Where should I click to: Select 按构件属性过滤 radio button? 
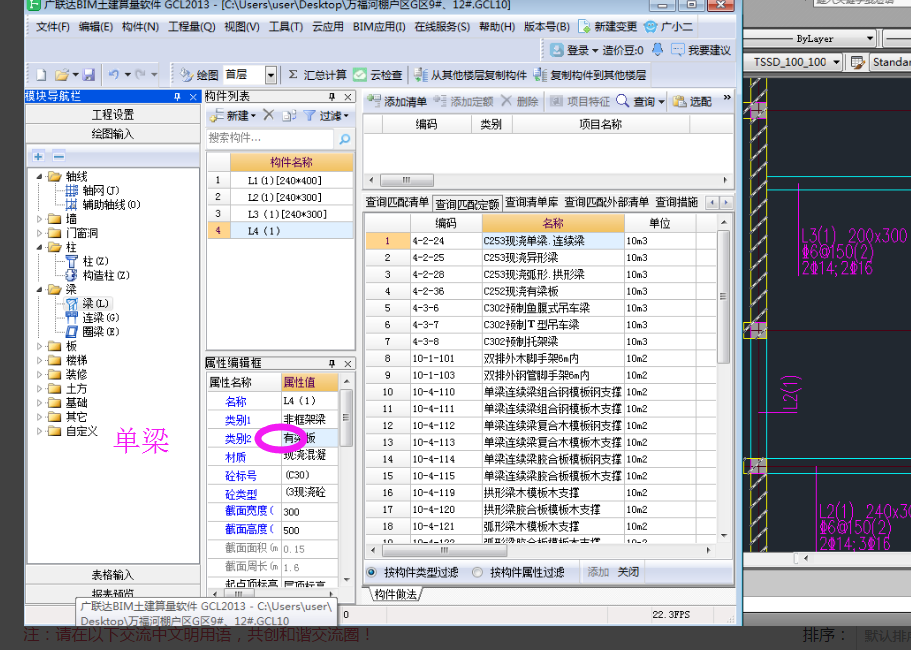[x=477, y=572]
